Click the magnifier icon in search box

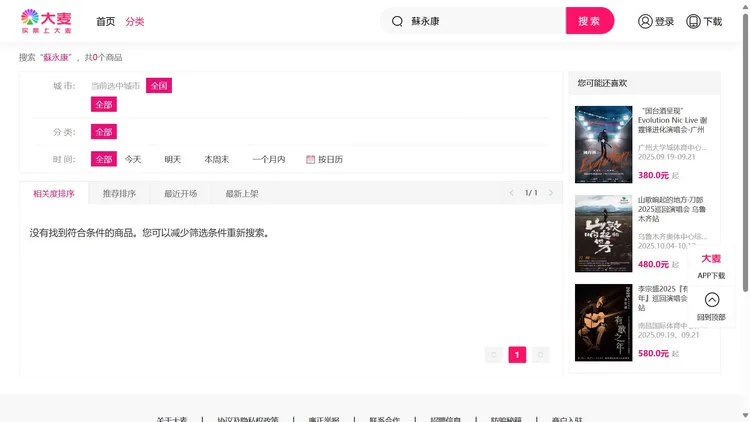397,21
